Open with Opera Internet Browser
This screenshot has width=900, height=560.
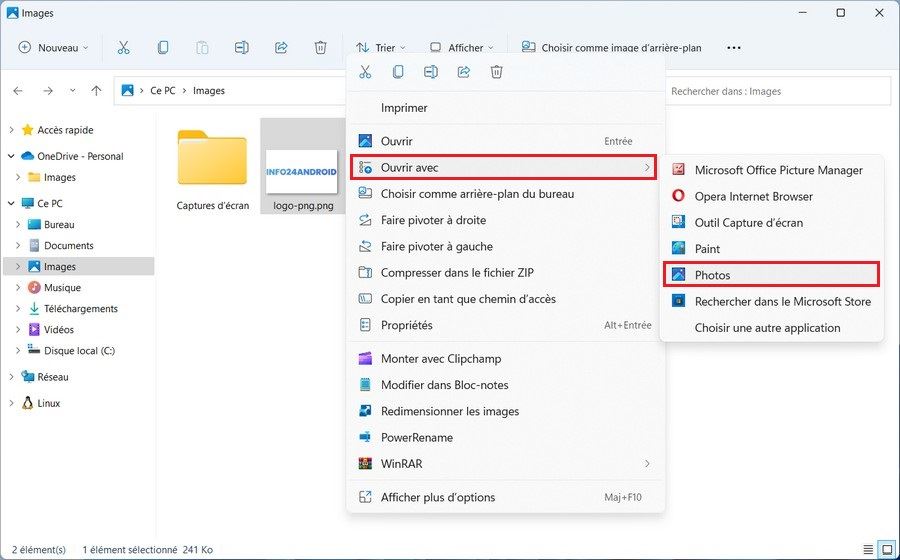(771, 196)
